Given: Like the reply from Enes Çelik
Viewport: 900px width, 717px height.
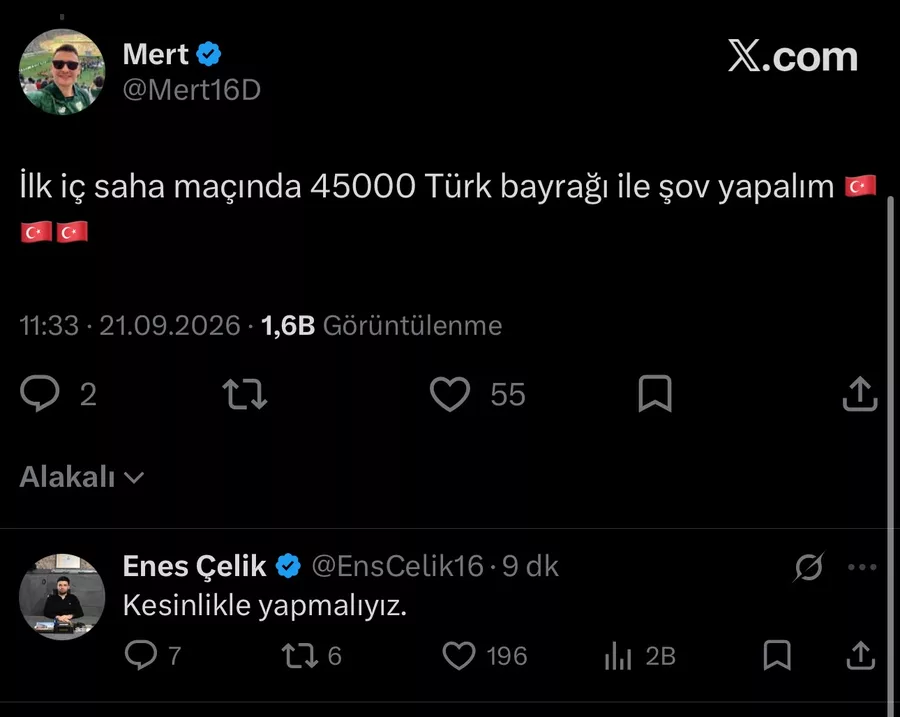Looking at the screenshot, I should [459, 656].
